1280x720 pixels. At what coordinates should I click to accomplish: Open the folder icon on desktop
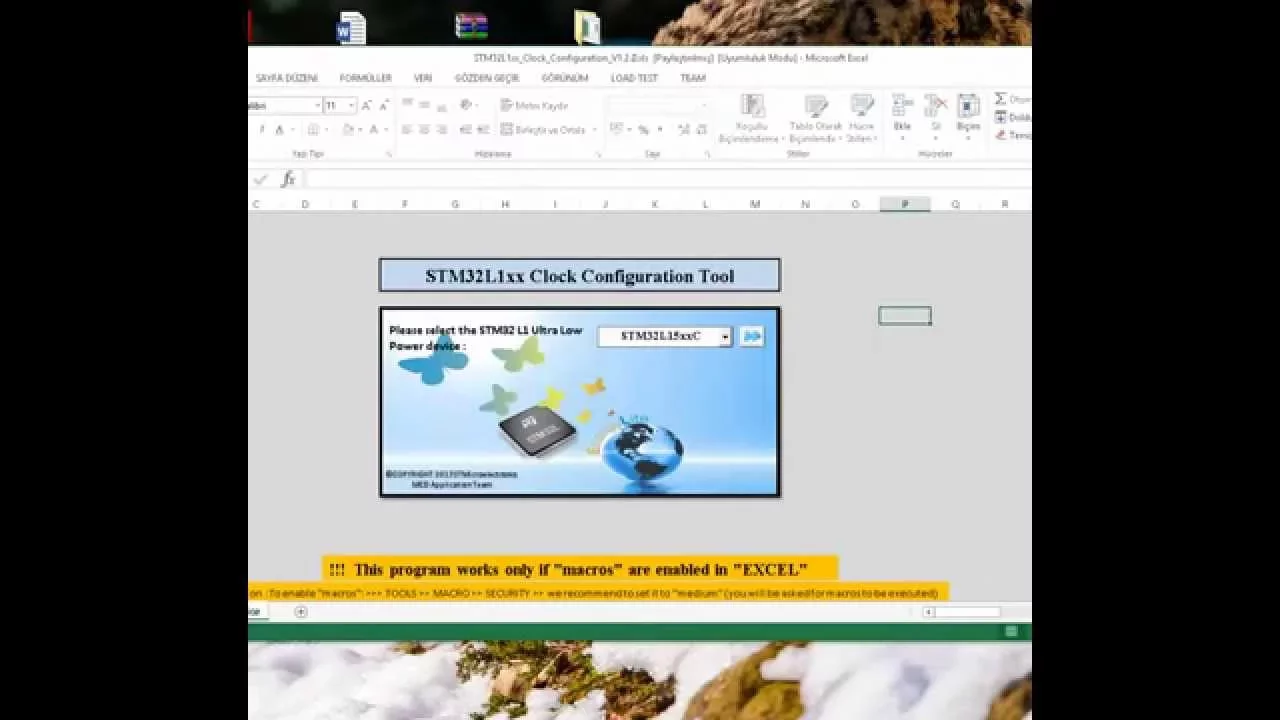tap(587, 27)
